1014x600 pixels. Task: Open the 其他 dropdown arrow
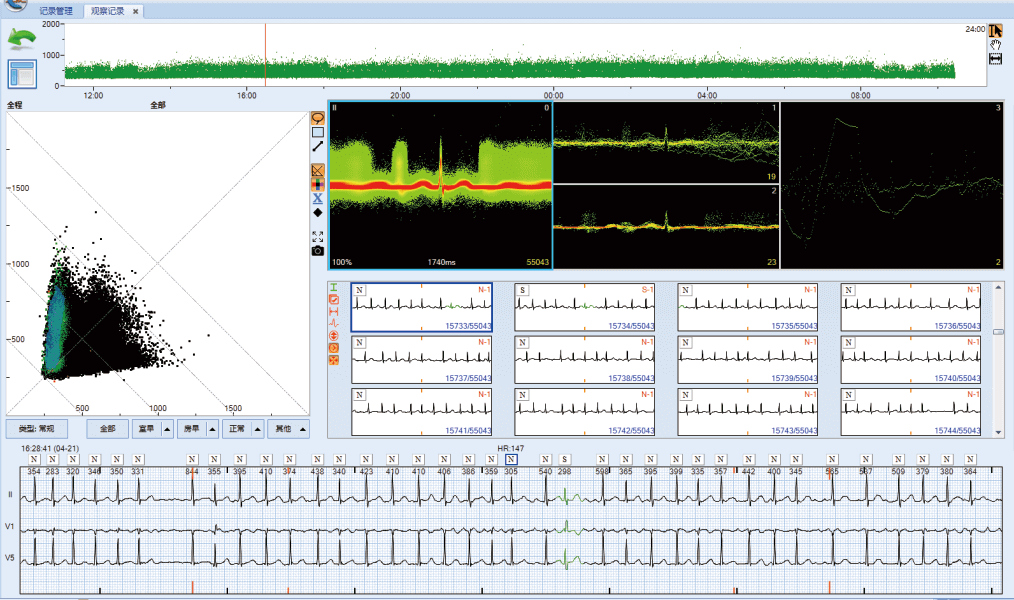coord(302,429)
